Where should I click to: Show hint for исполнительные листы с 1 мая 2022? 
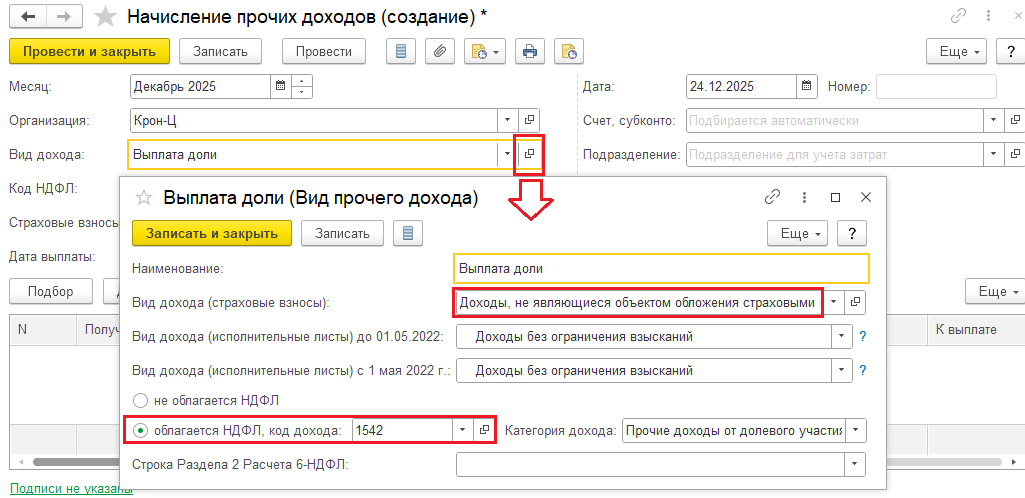pos(862,371)
